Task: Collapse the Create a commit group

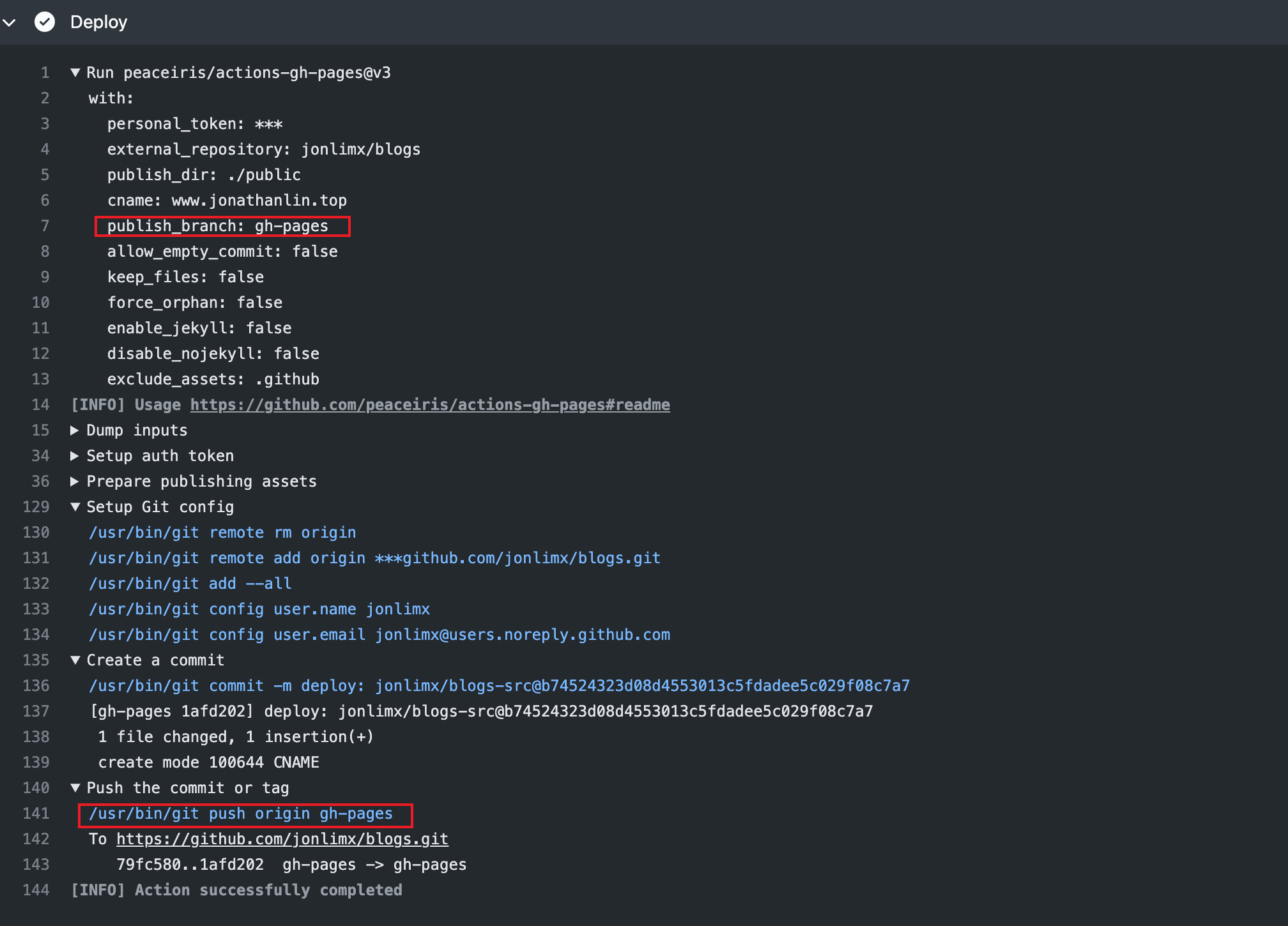Action: (75, 660)
